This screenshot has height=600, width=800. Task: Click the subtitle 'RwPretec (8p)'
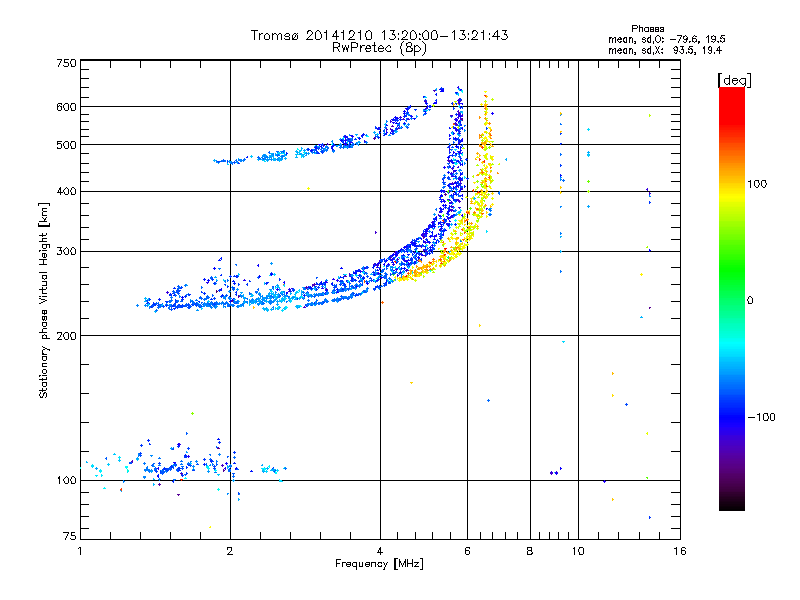[379, 48]
